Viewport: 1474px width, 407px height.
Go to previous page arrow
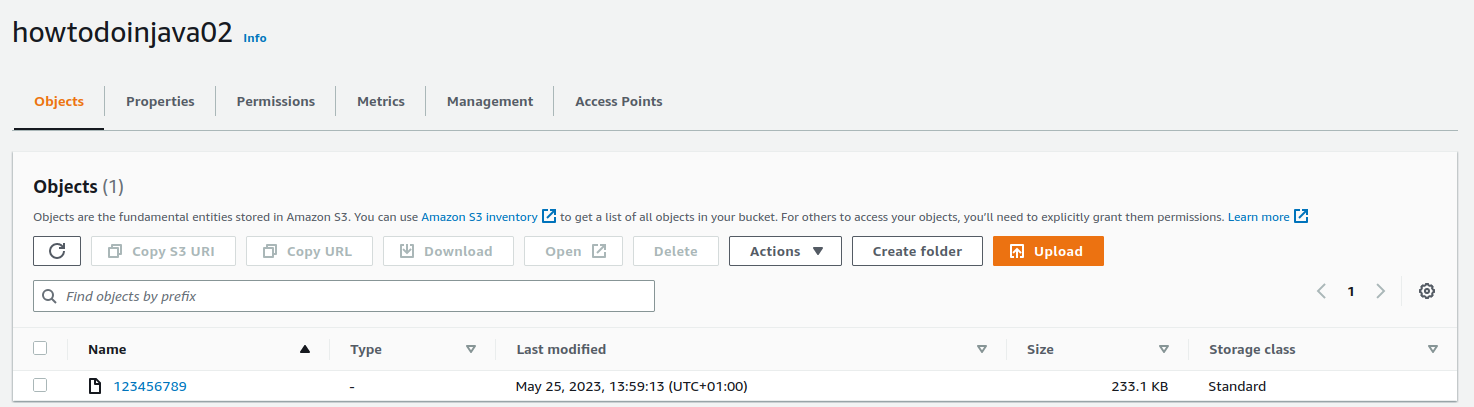click(1321, 291)
